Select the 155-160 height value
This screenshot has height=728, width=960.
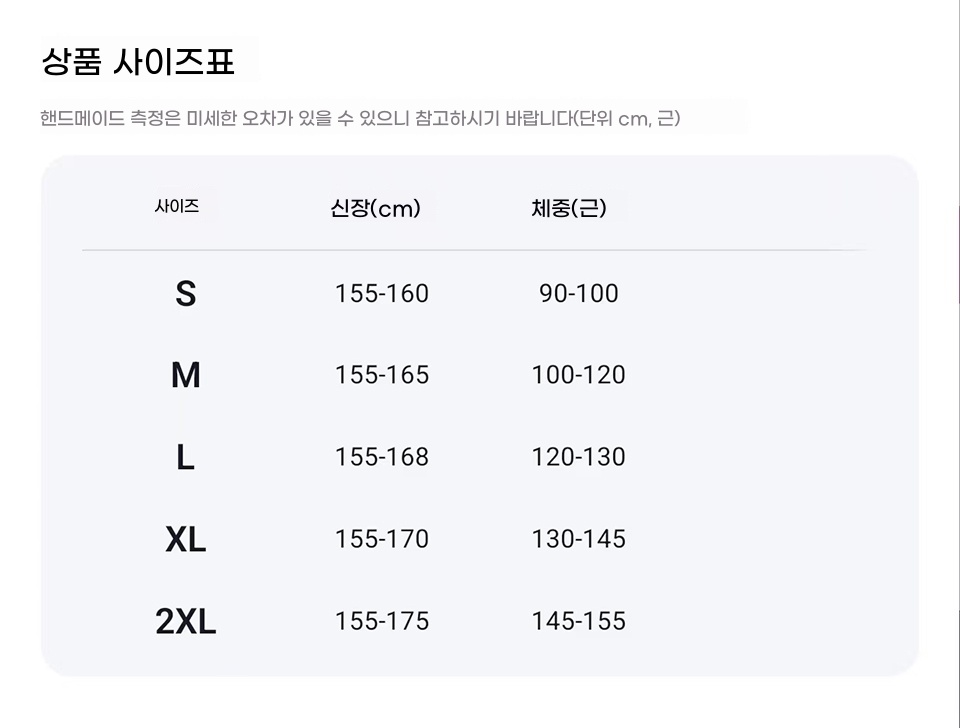381,294
